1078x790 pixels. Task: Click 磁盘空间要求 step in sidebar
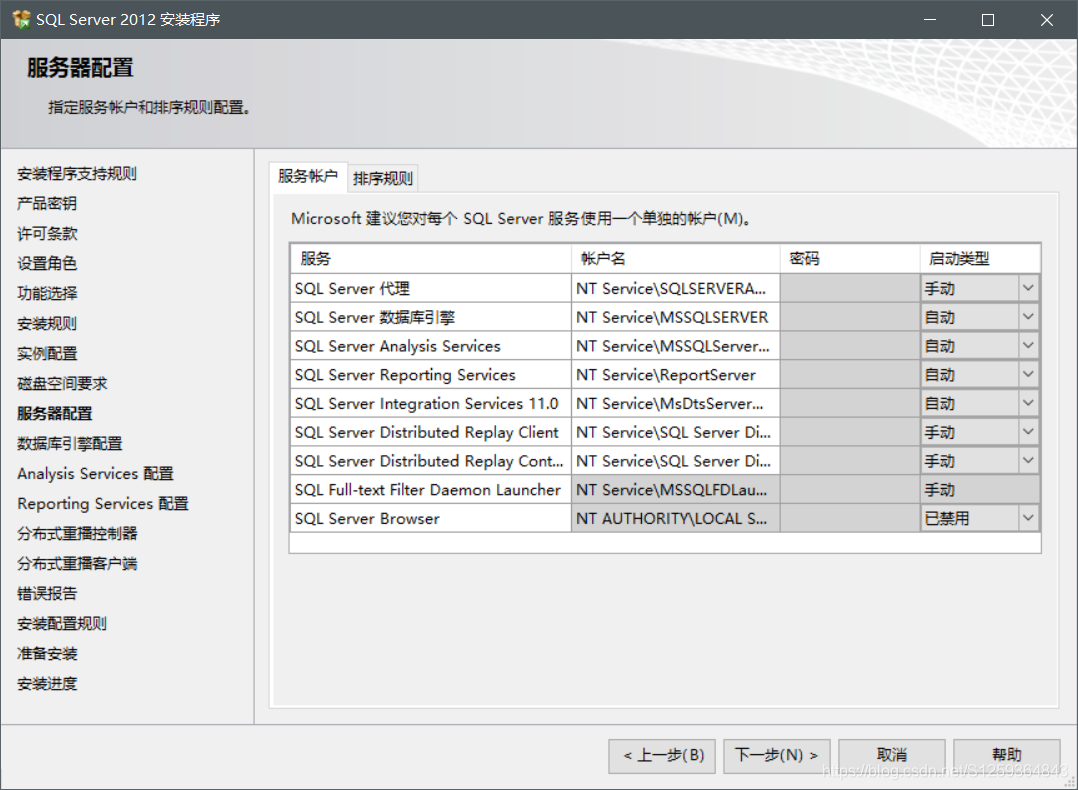pos(62,384)
